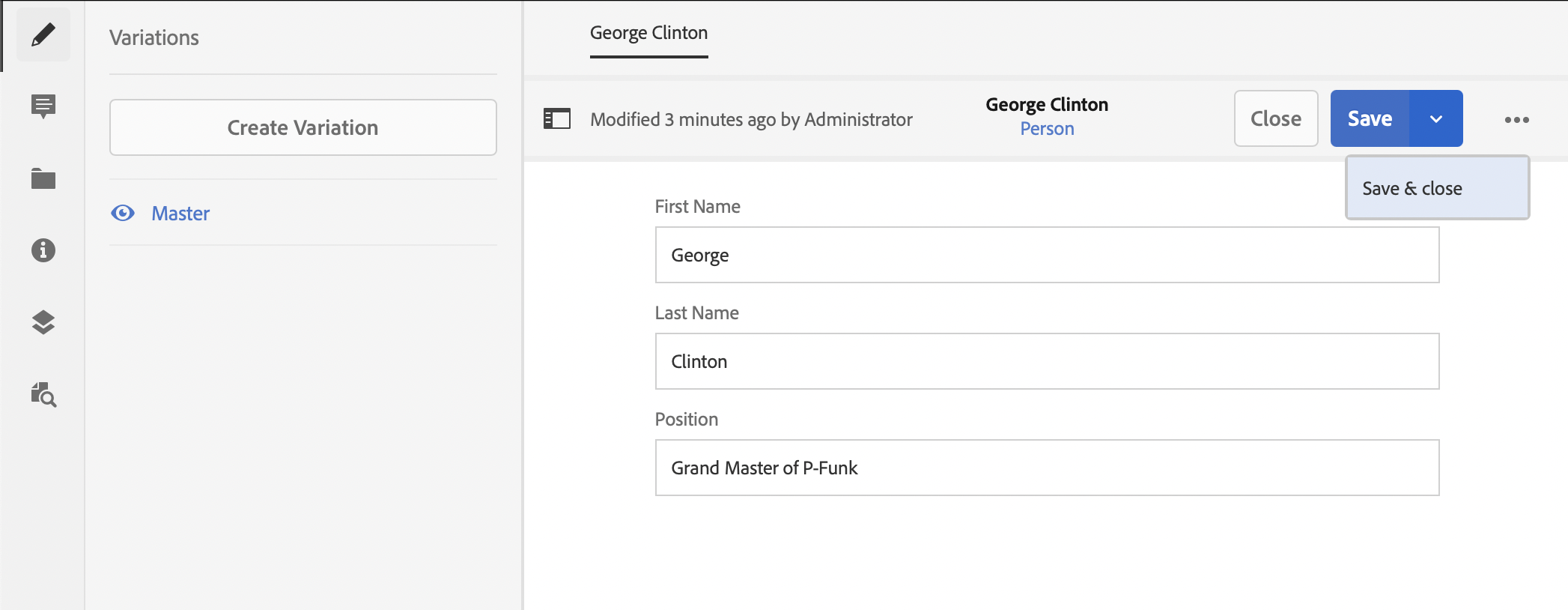Viewport: 1568px width, 610px height.
Task: Click the blue Save button
Action: 1370,119
